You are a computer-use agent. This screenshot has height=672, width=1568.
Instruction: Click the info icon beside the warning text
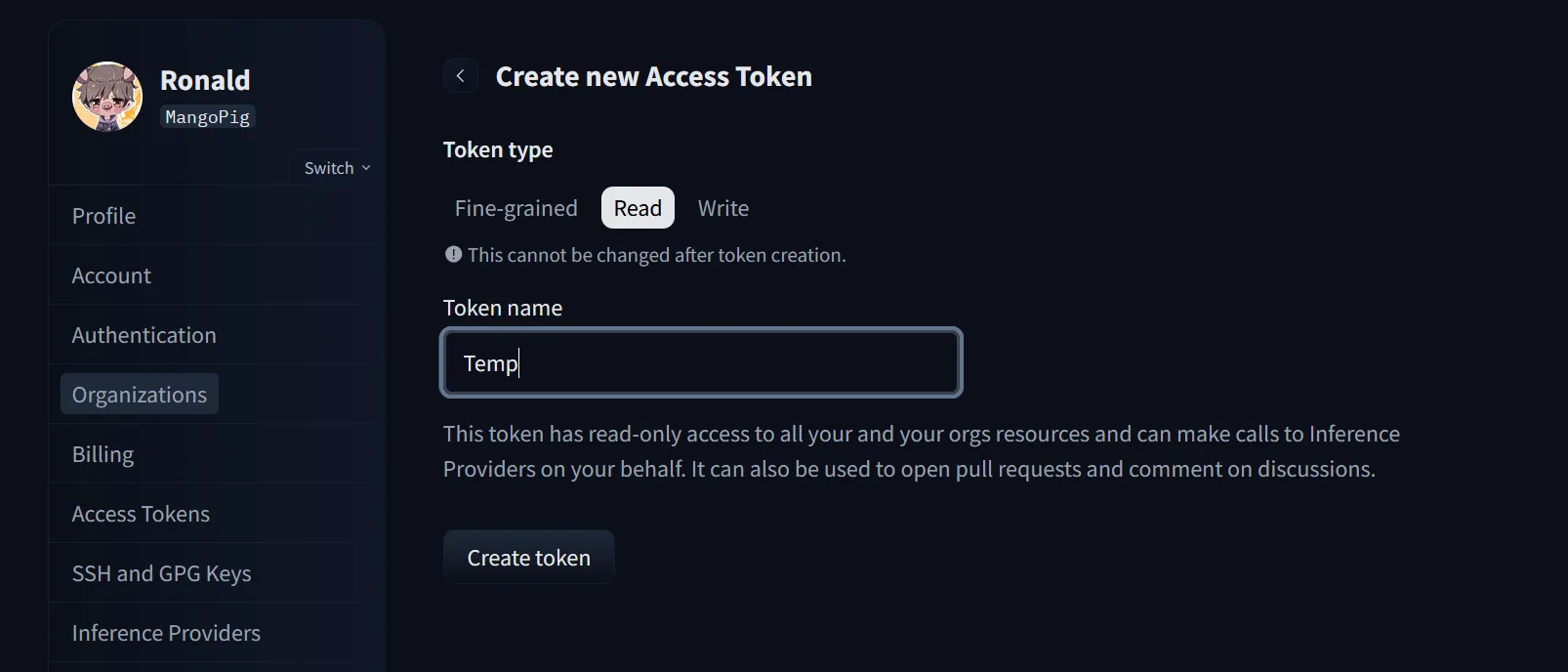tap(452, 254)
